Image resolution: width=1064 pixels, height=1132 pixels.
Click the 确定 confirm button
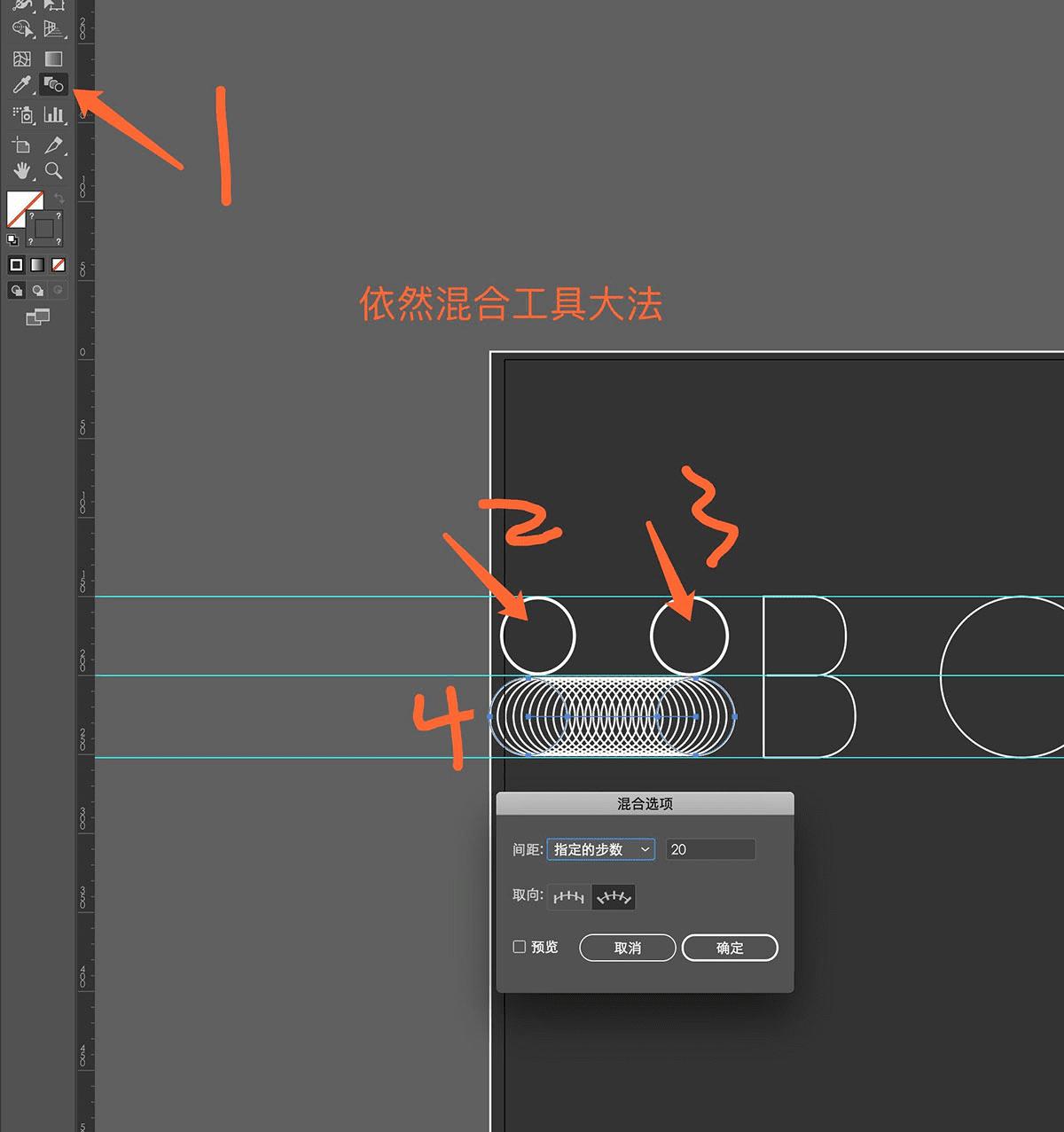pyautogui.click(x=730, y=948)
